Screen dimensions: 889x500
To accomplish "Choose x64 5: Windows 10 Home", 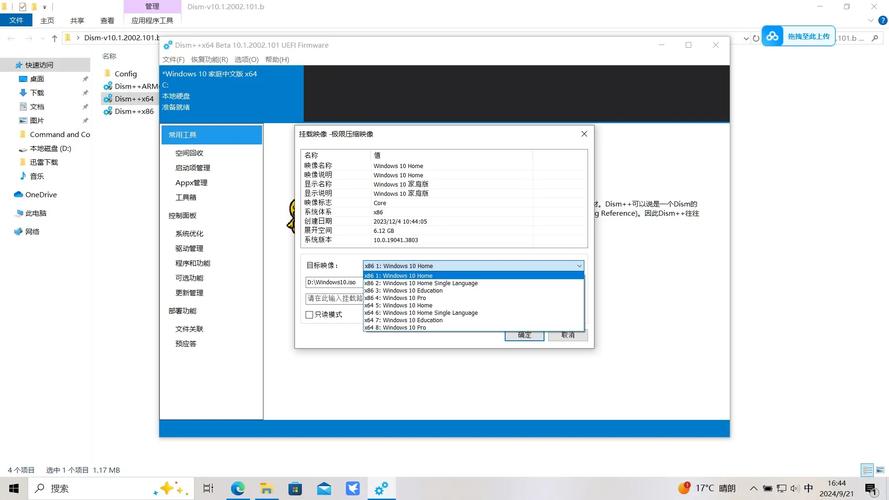I will 473,305.
